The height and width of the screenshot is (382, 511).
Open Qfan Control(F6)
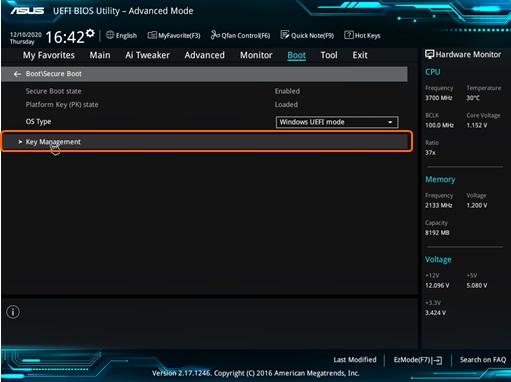(x=240, y=35)
